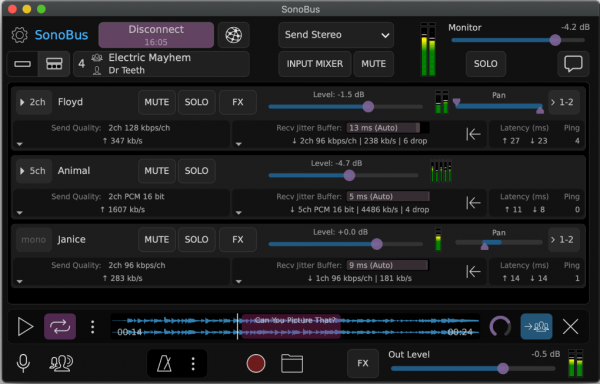Open the chat bubble panel
This screenshot has width=600, height=384.
[573, 63]
